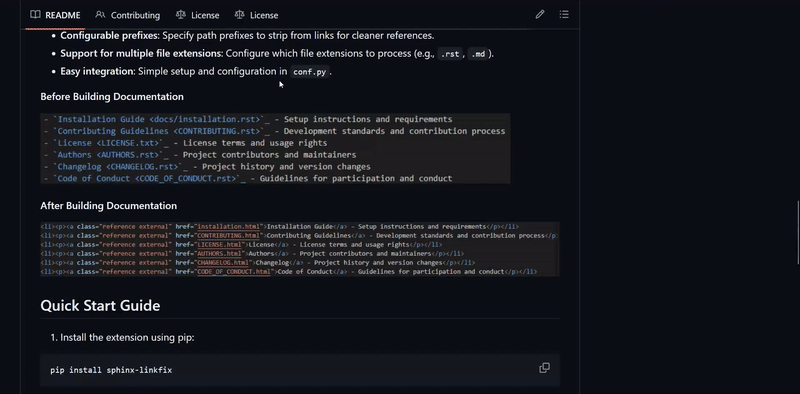The image size is (800, 394).
Task: Click the Installation Guide code line
Action: point(247,119)
